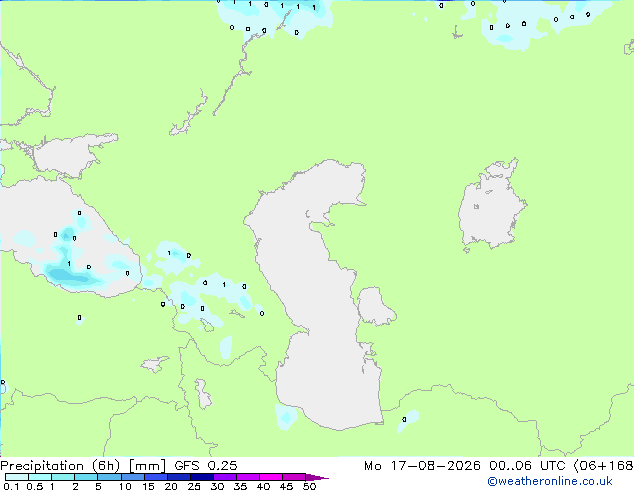Click the legend value '25'

click(194, 486)
